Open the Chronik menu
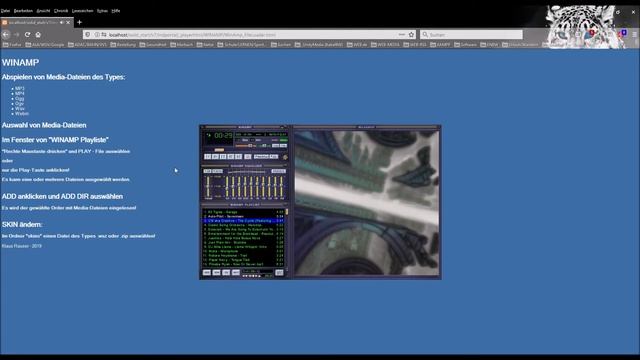This screenshot has height=360, width=640. point(61,11)
